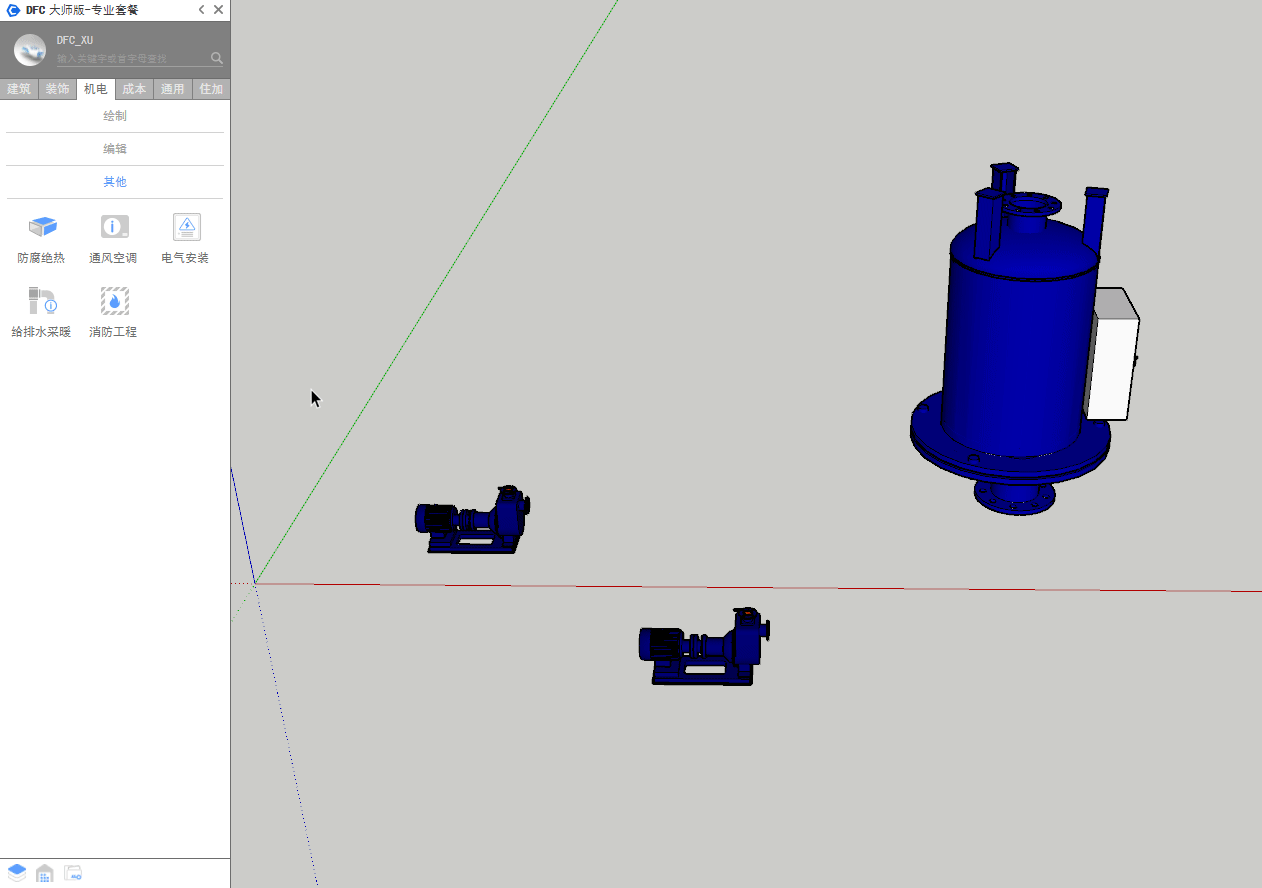This screenshot has width=1262, height=888.
Task: Switch to the 建筑 tab
Action: (x=19, y=89)
